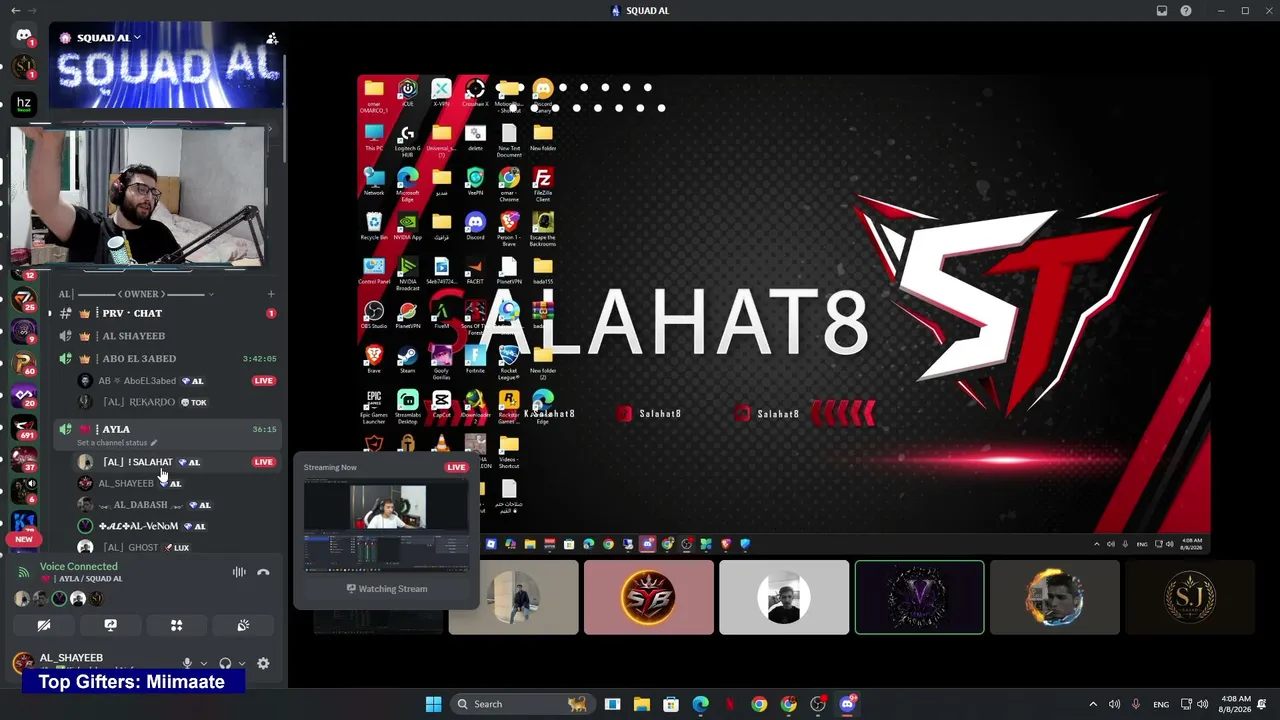Click the LIVE badge beside ! SALAHAT
The image size is (1280, 720).
click(x=263, y=462)
